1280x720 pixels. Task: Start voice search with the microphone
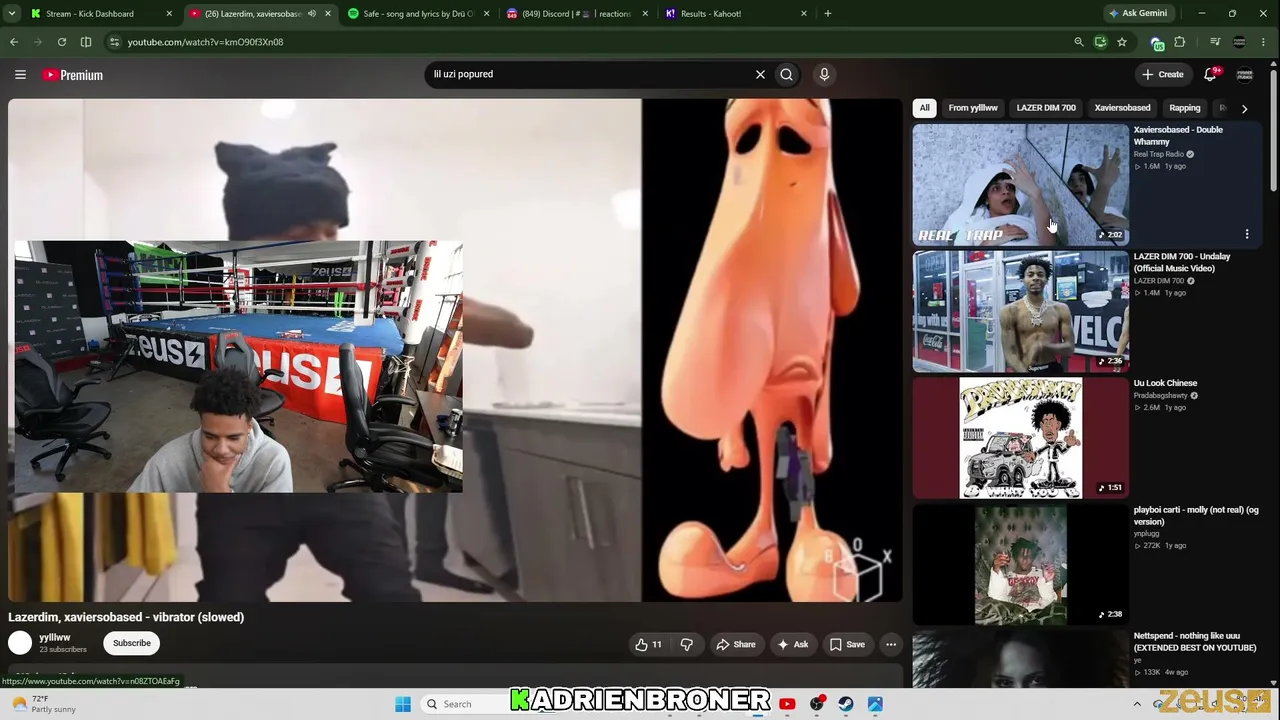pyautogui.click(x=824, y=74)
